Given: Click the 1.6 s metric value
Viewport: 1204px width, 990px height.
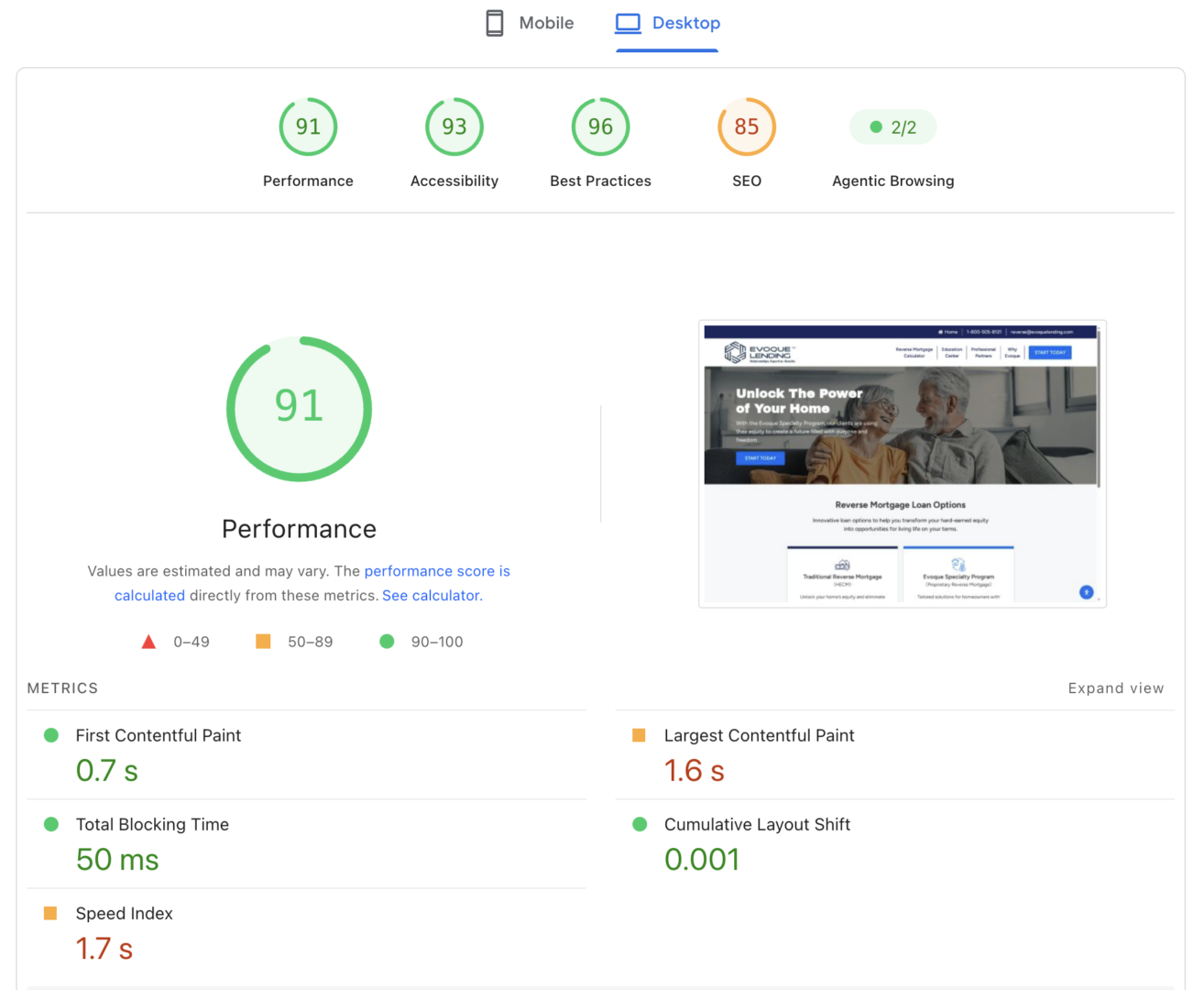Looking at the screenshot, I should pos(694,771).
